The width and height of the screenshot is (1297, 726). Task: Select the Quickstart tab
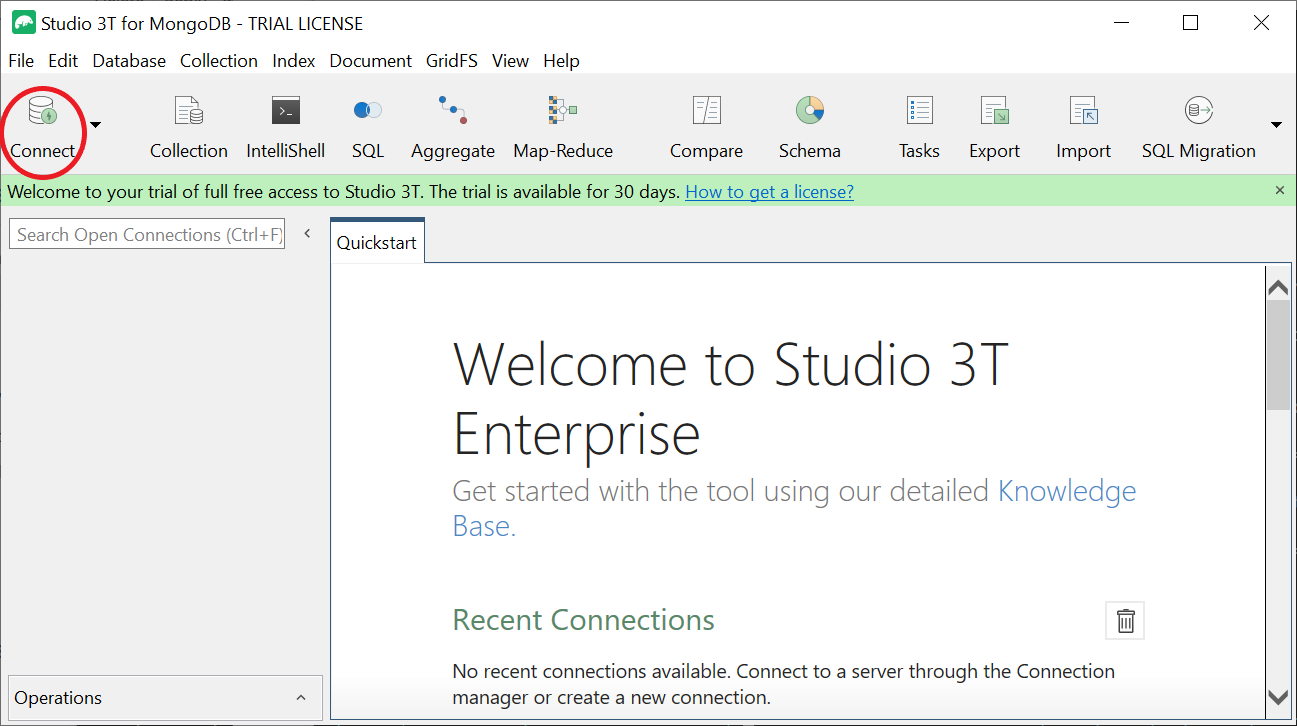[x=376, y=241]
